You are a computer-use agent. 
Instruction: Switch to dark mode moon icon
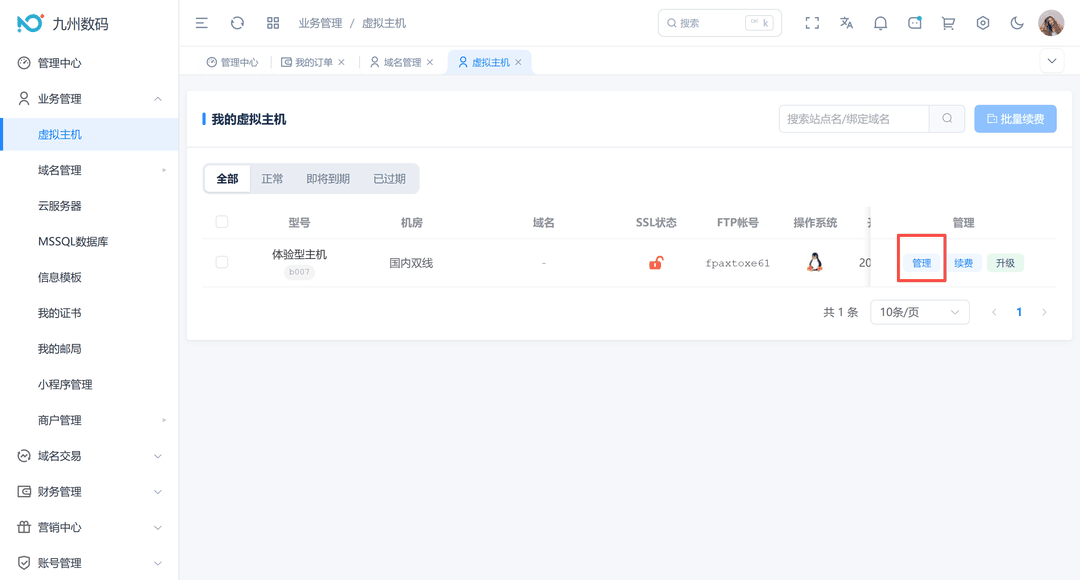(x=1017, y=23)
